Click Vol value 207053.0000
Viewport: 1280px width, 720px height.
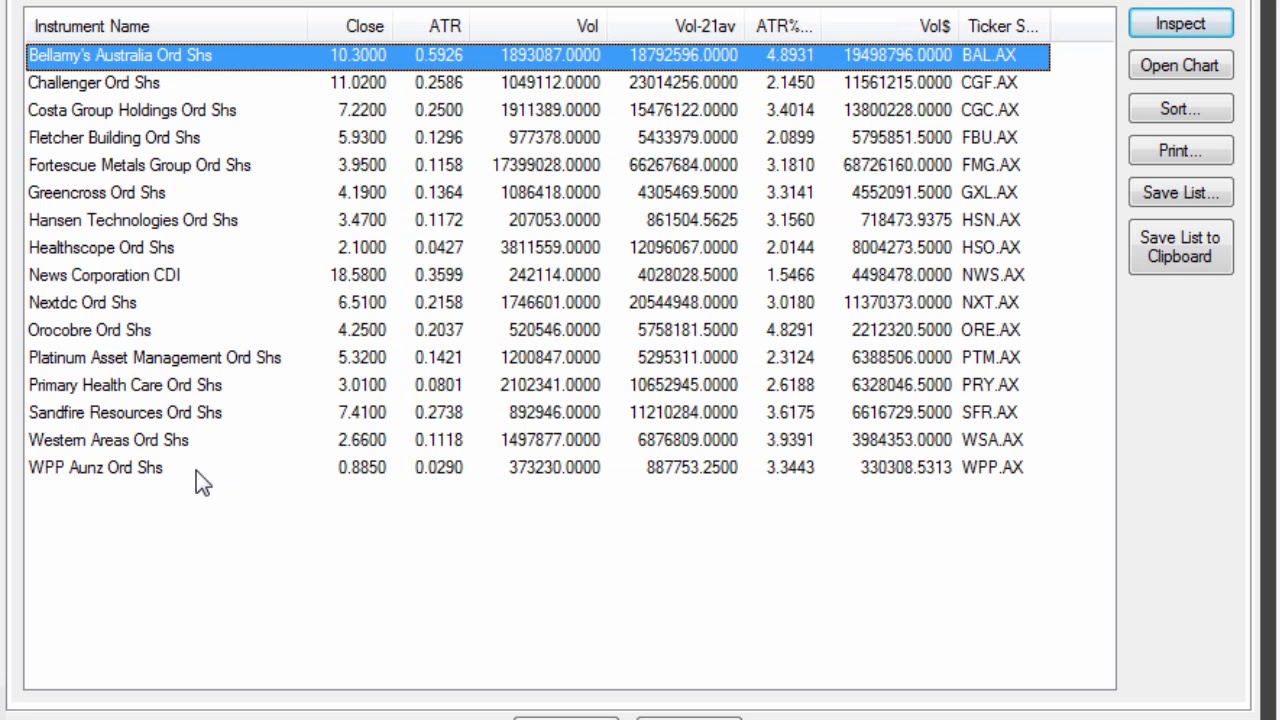[x=554, y=220]
